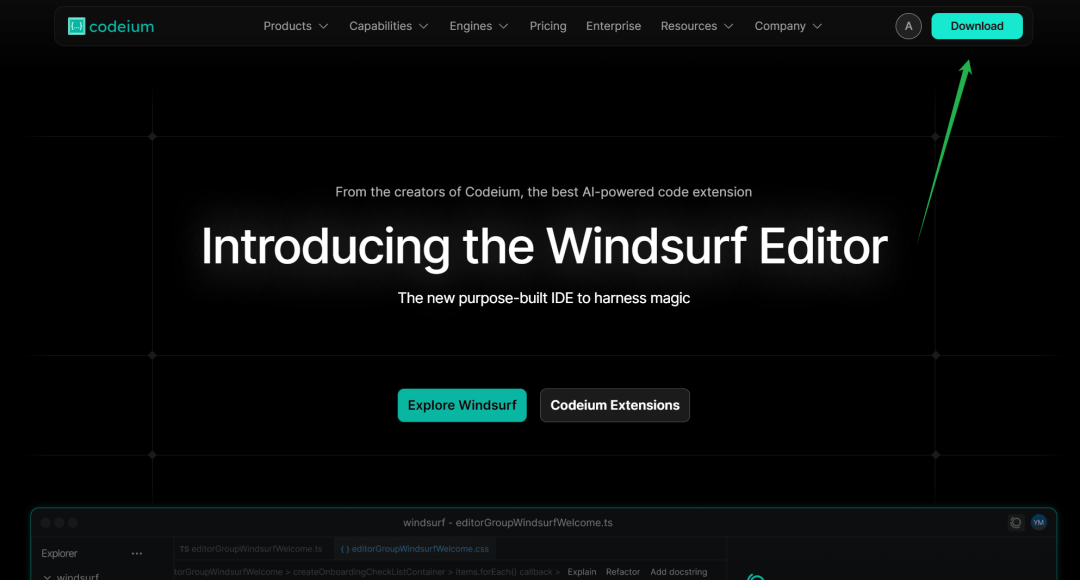The width and height of the screenshot is (1080, 580).
Task: Click the Add docstring action in preview
Action: [x=678, y=572]
